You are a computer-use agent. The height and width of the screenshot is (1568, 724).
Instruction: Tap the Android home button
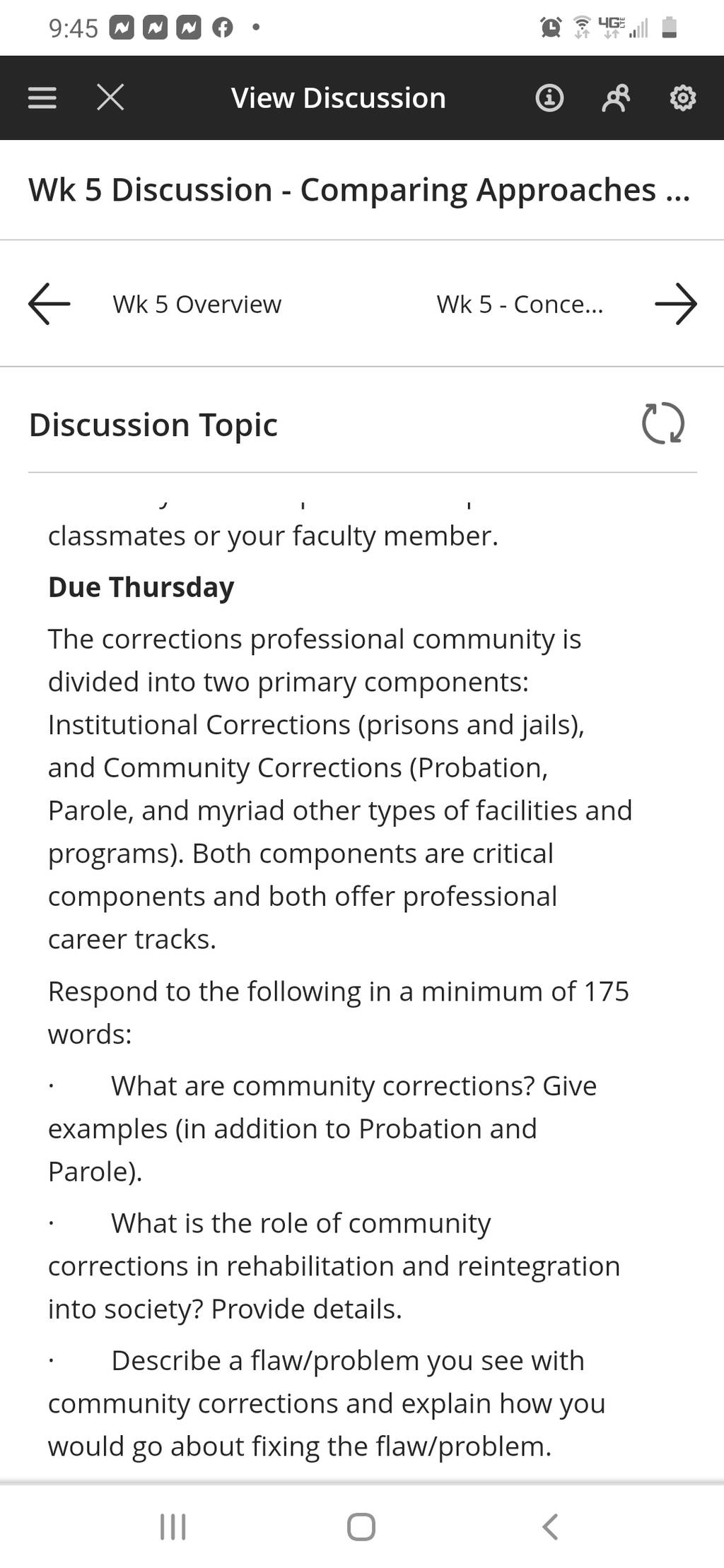click(361, 1526)
